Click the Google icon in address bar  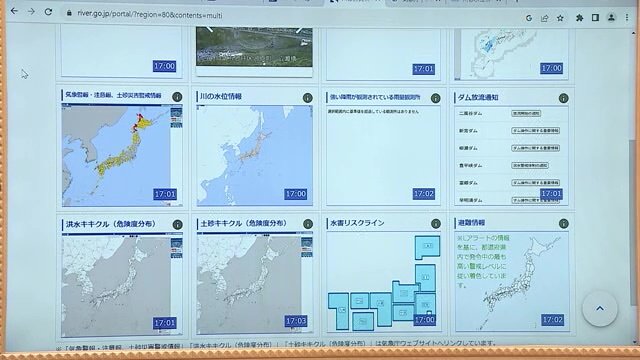(529, 18)
